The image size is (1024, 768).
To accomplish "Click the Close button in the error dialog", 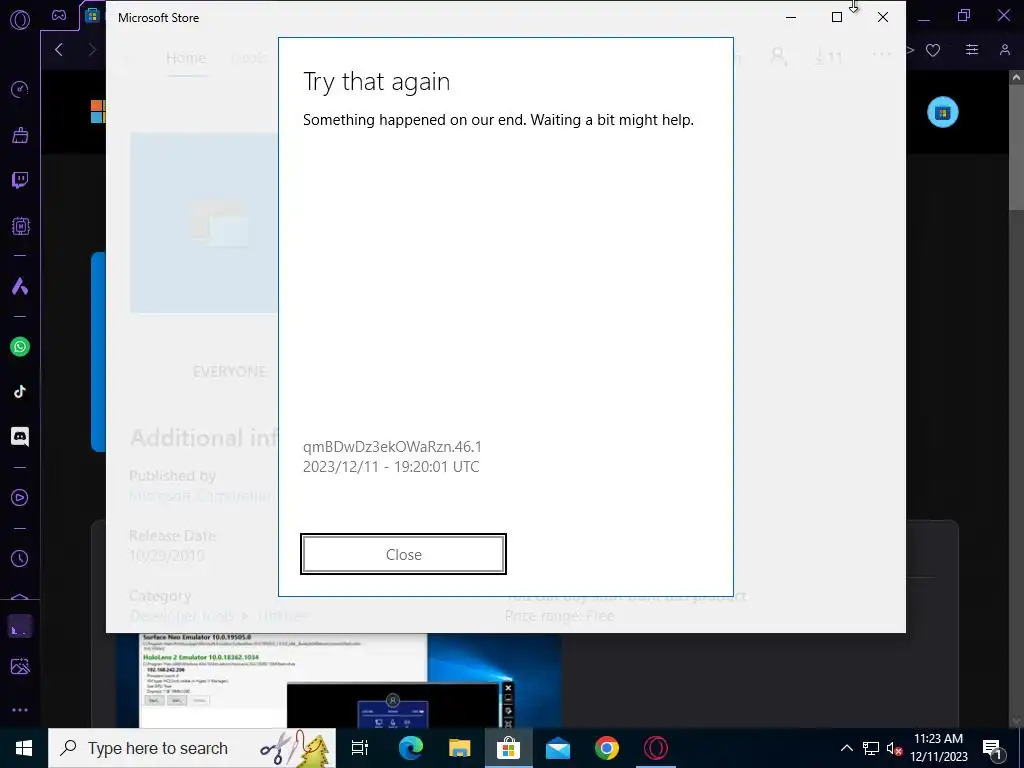I will point(403,554).
